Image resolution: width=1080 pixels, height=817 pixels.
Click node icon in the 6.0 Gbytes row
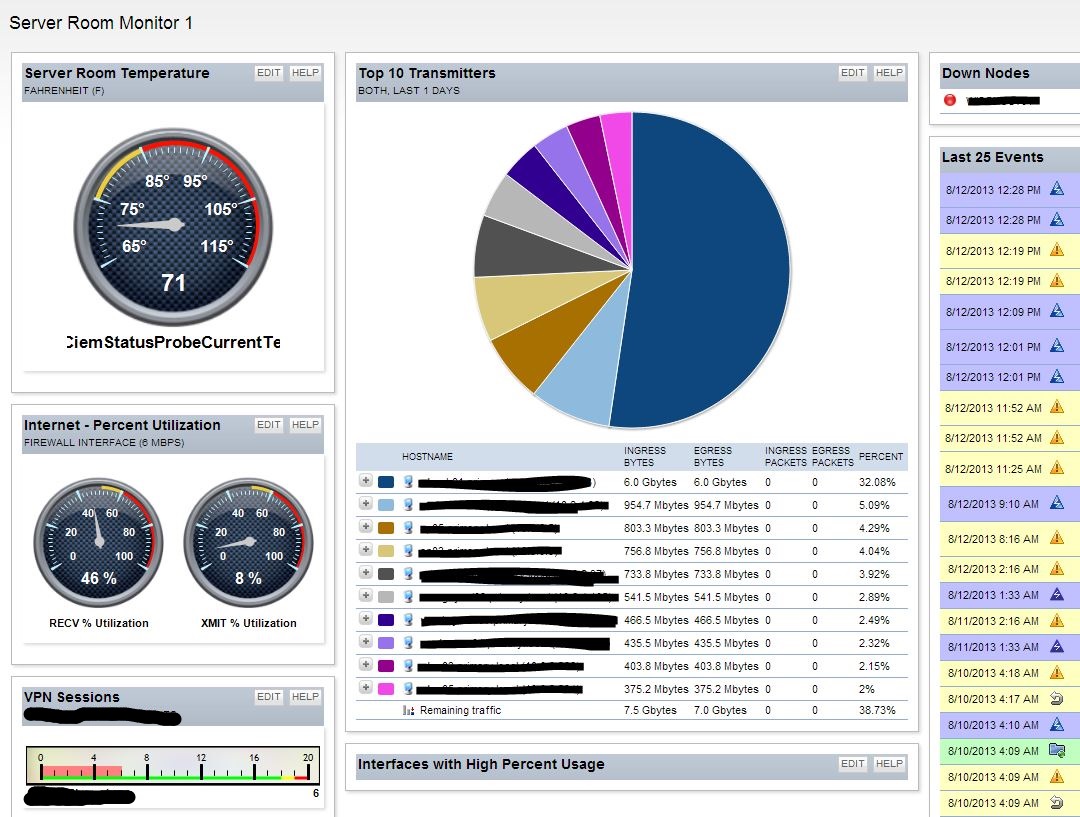(x=408, y=482)
